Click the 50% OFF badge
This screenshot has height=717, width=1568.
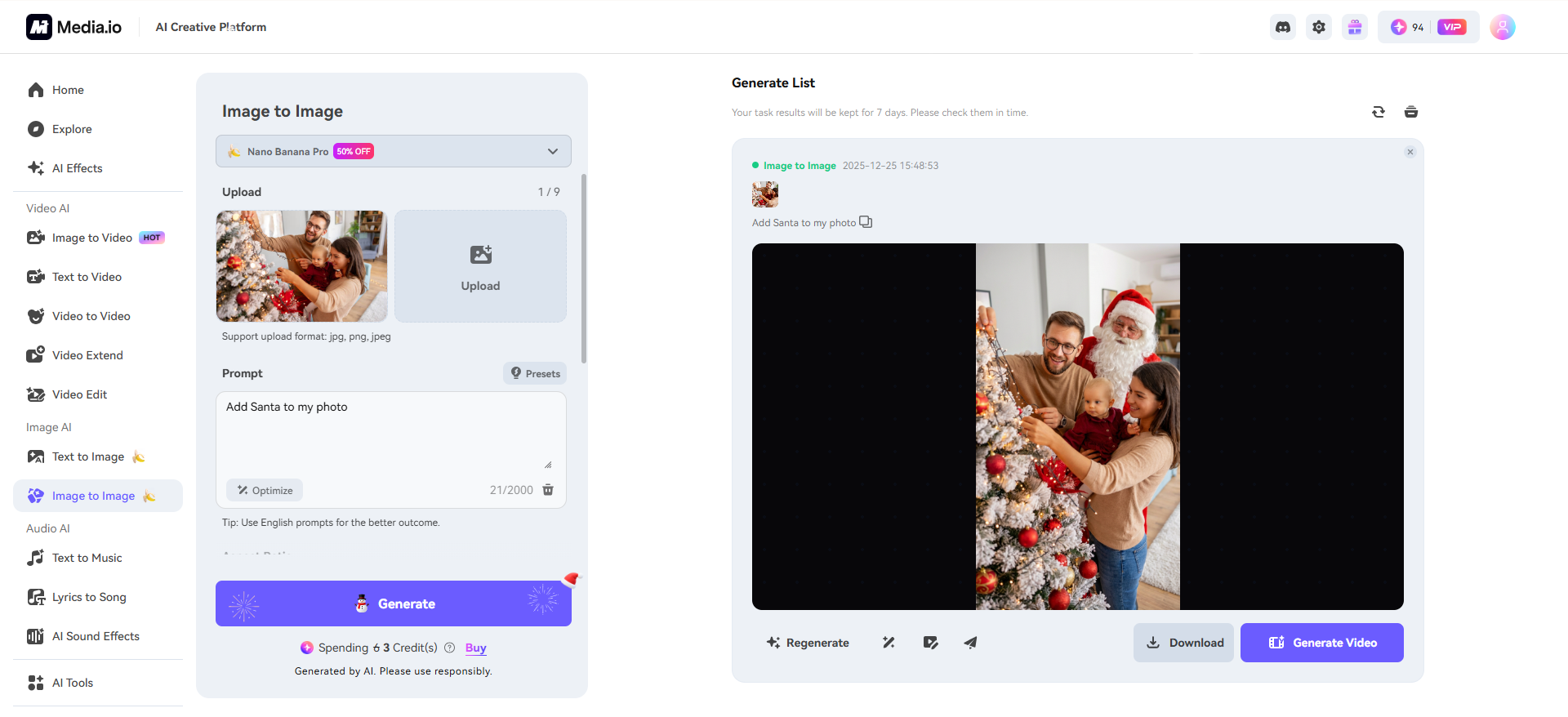tap(354, 151)
